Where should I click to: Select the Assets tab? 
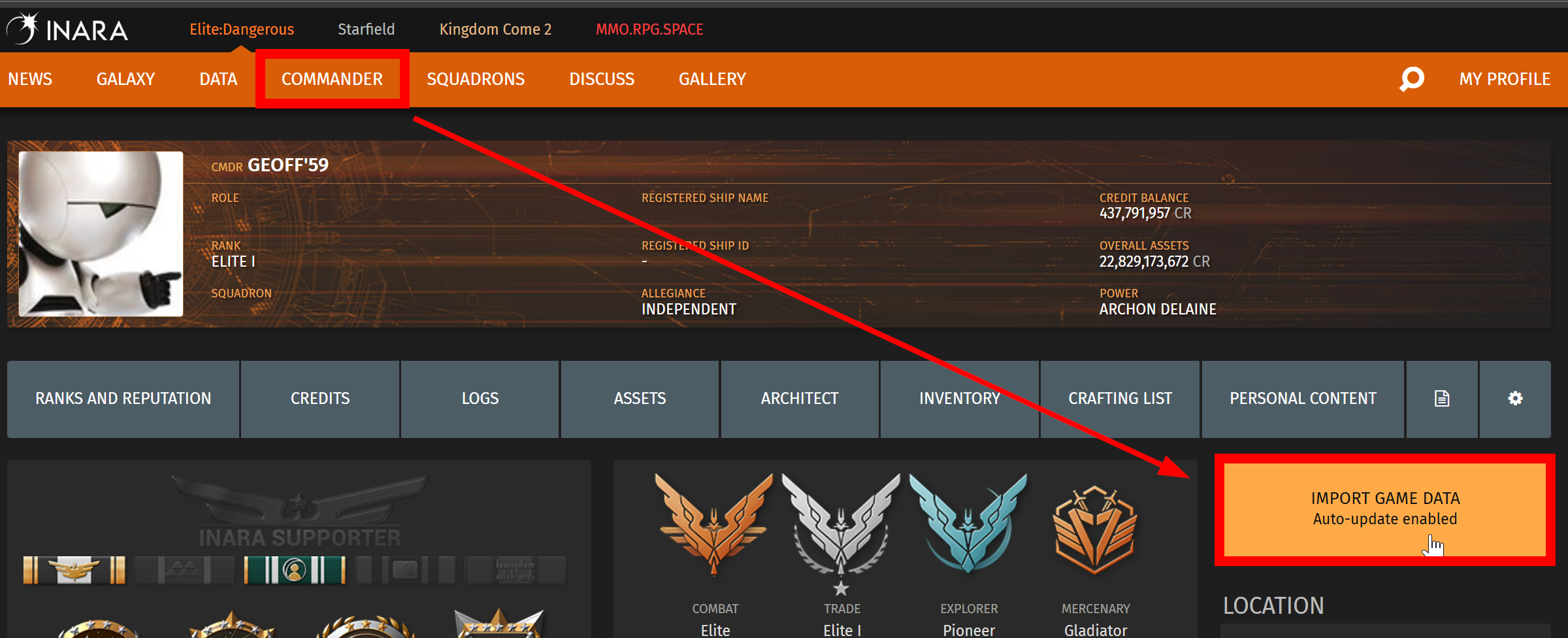coord(640,399)
